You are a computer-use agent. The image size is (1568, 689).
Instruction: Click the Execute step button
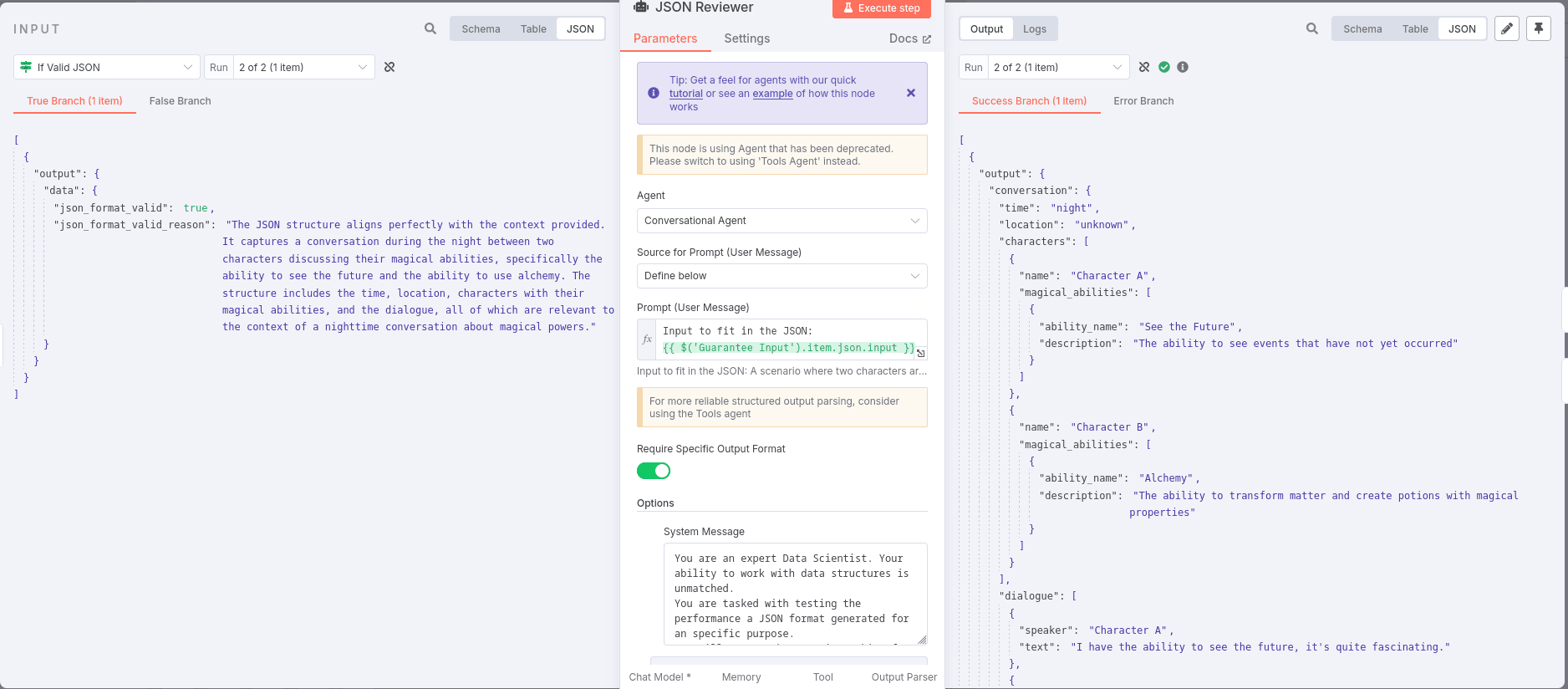coord(881,8)
